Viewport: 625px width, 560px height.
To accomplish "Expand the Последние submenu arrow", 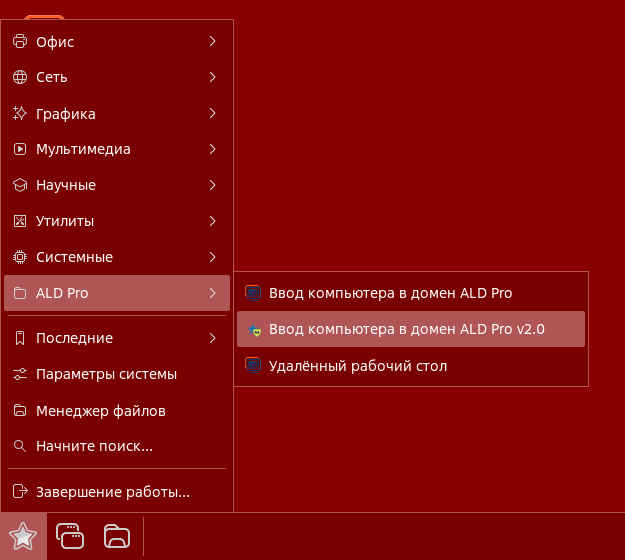I will pos(212,338).
